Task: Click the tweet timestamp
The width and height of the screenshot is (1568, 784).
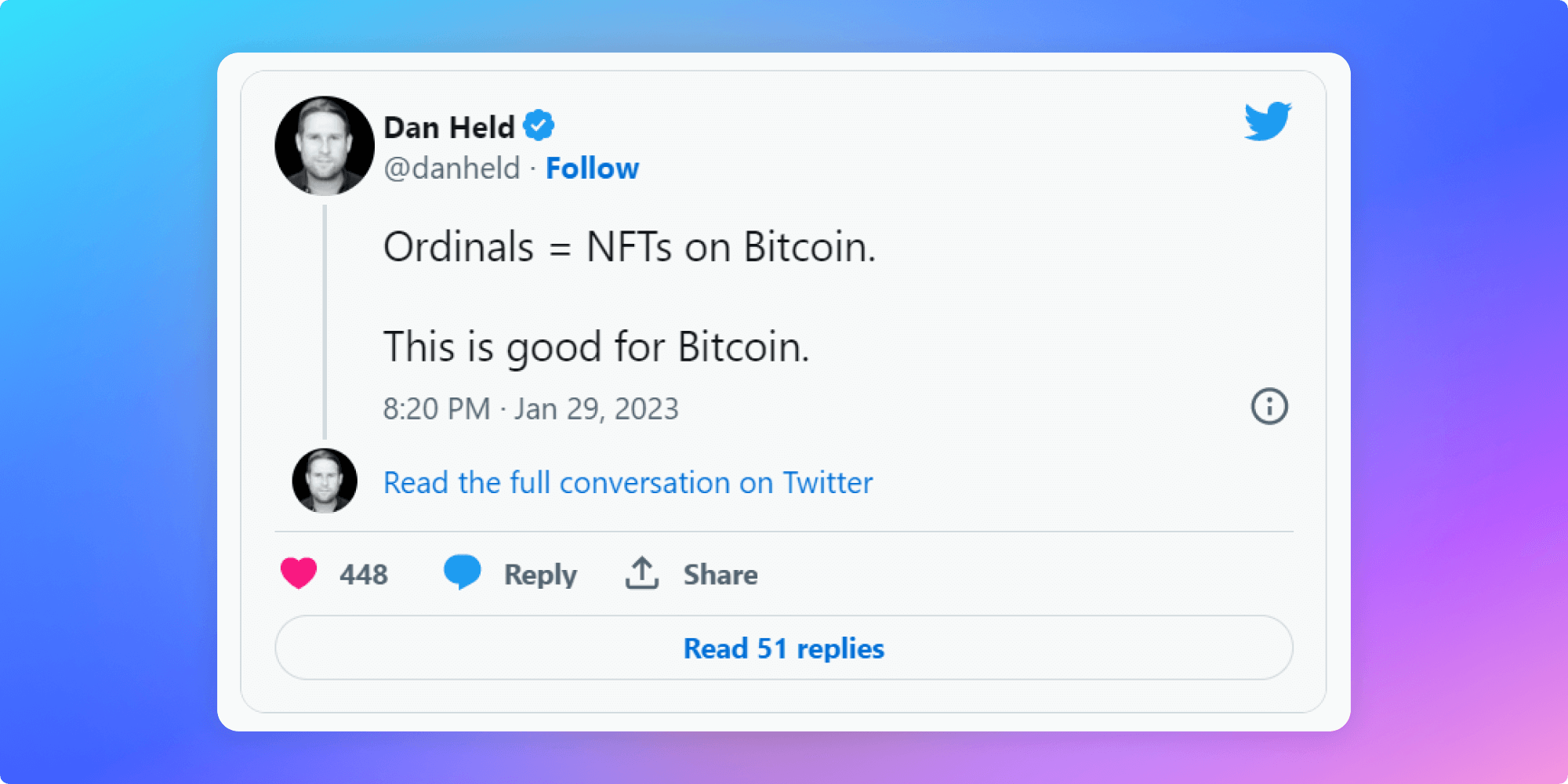Action: click(532, 408)
